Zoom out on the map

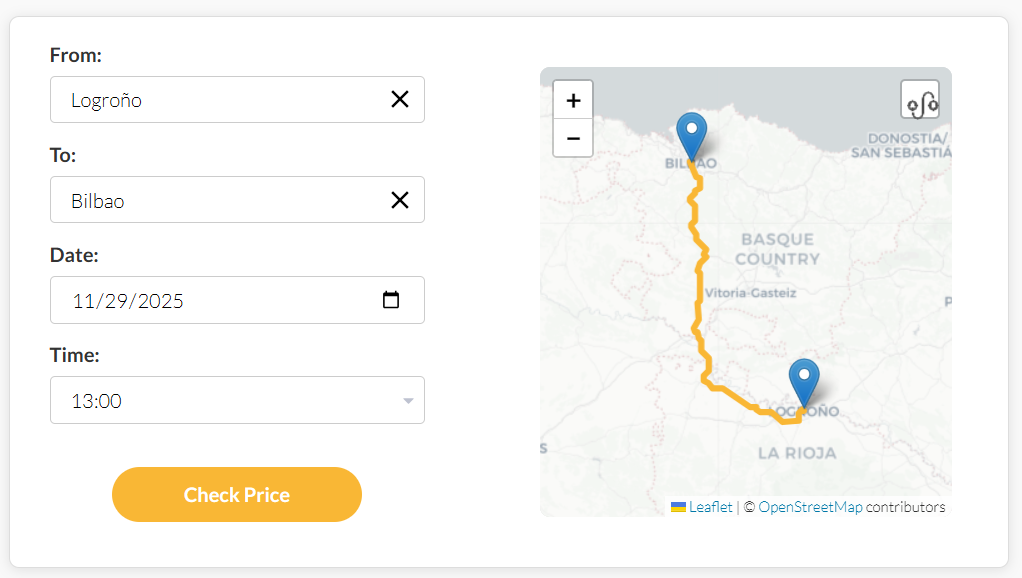(x=573, y=138)
